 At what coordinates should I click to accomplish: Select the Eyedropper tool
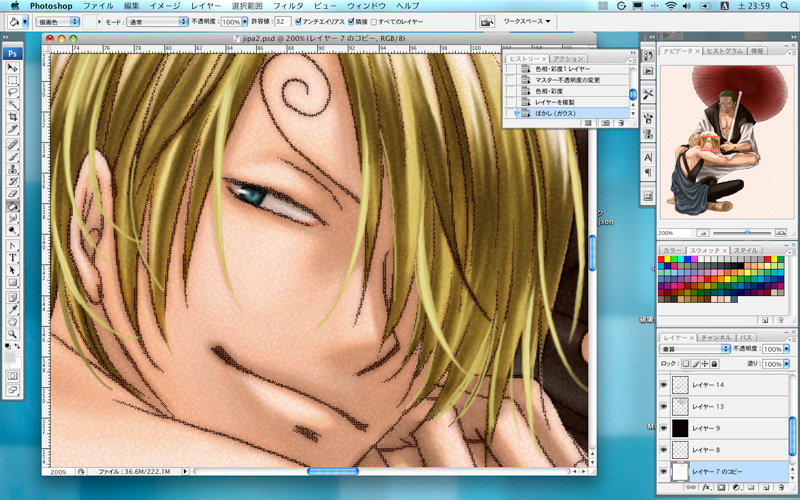(12, 310)
